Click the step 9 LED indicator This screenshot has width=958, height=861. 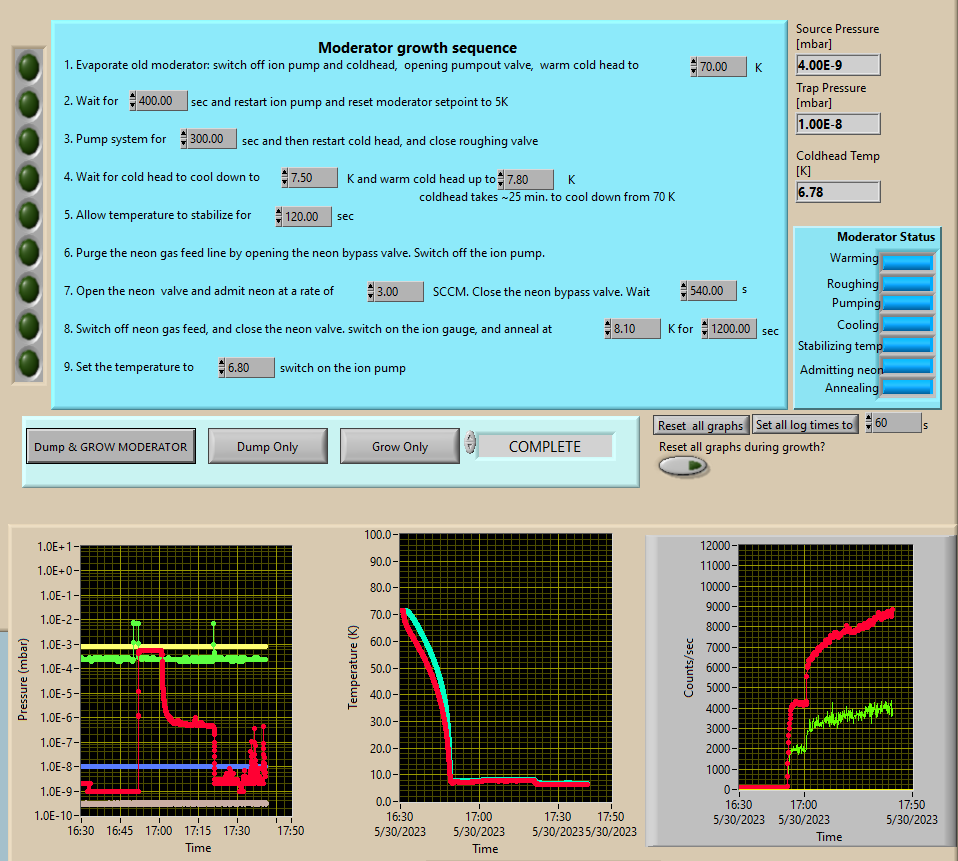(30, 362)
